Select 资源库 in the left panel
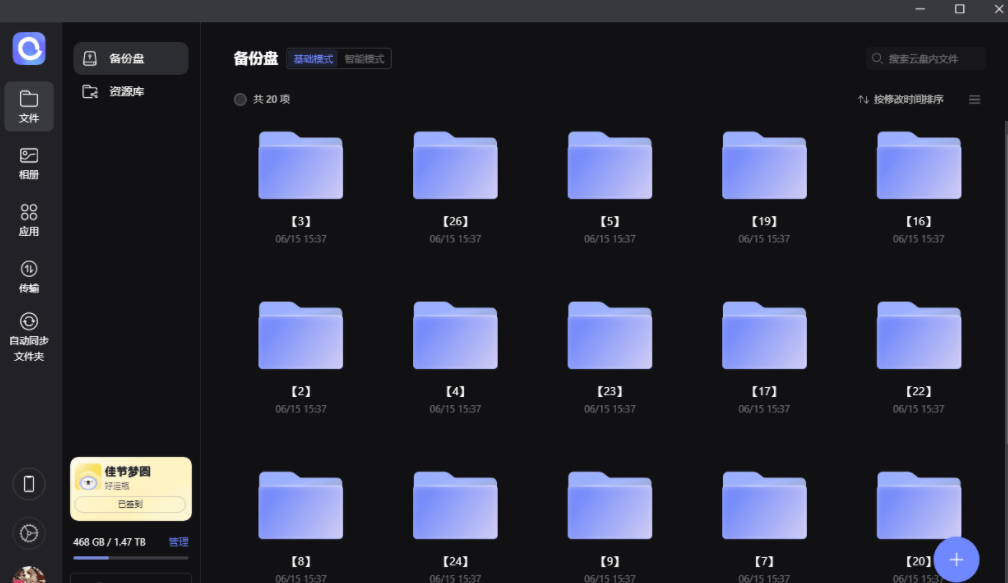Viewport: 1008px width, 583px height. pos(130,91)
